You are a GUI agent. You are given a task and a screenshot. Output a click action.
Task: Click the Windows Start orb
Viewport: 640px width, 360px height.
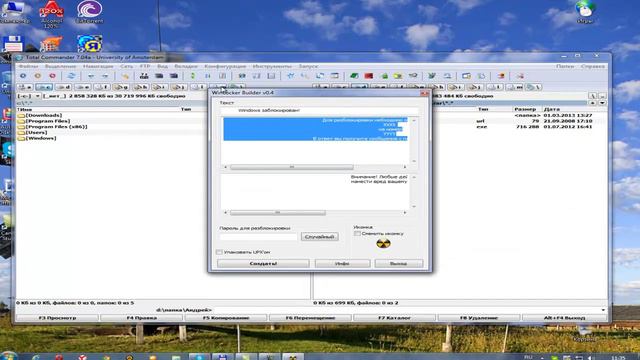click(8, 356)
